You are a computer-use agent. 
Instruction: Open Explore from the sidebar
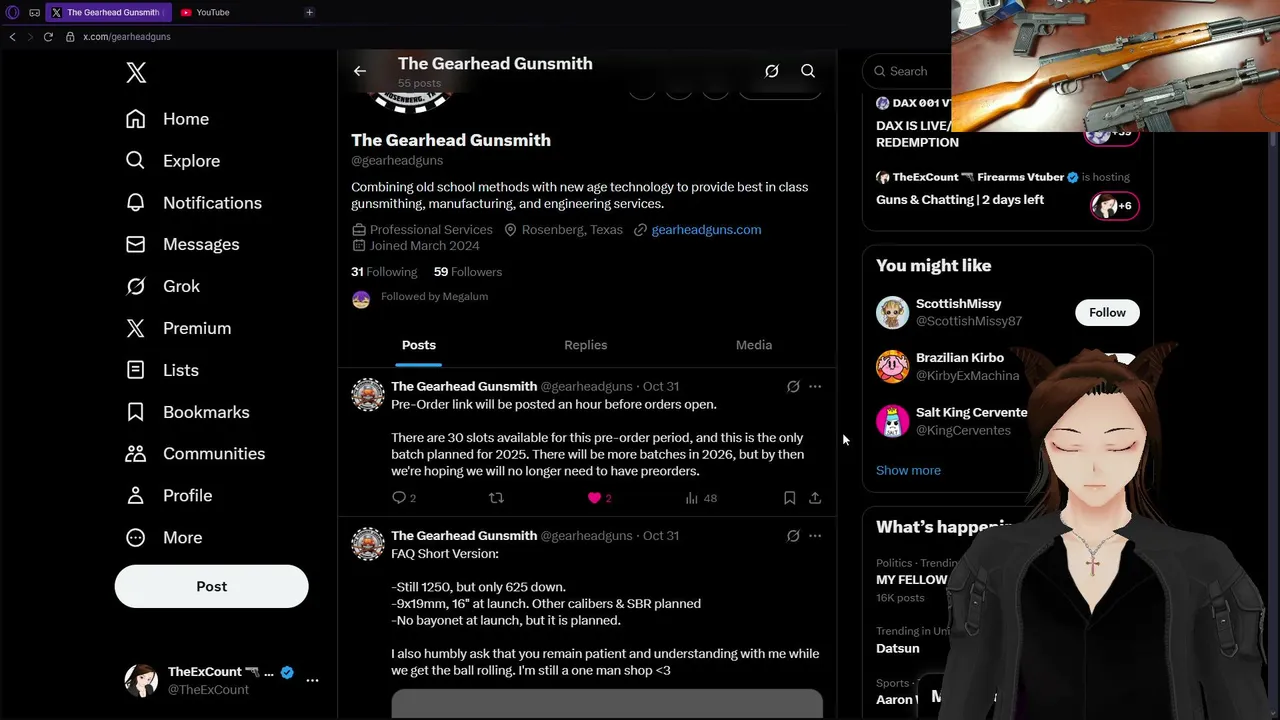point(172,161)
